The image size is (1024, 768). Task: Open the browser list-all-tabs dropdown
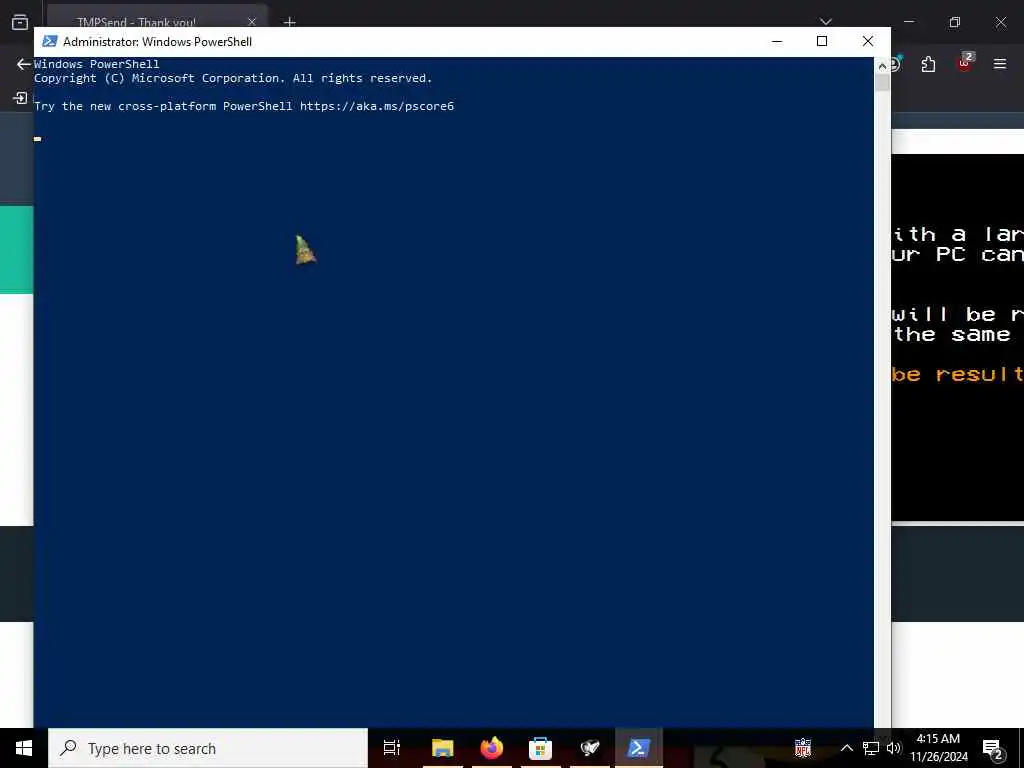(x=826, y=22)
